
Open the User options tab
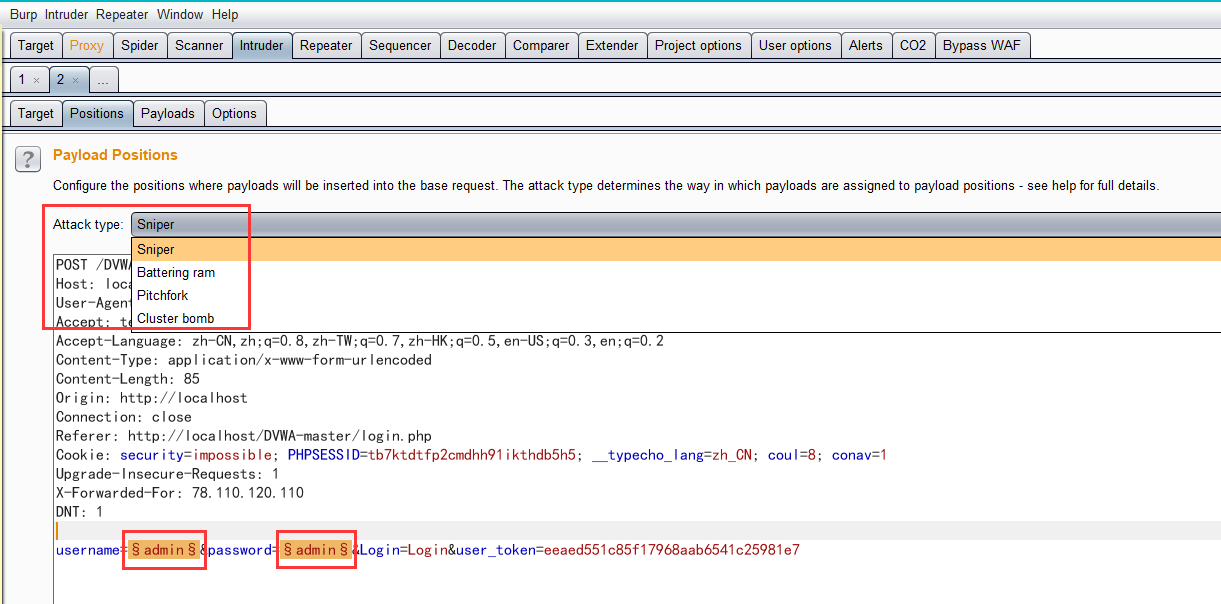coord(795,45)
